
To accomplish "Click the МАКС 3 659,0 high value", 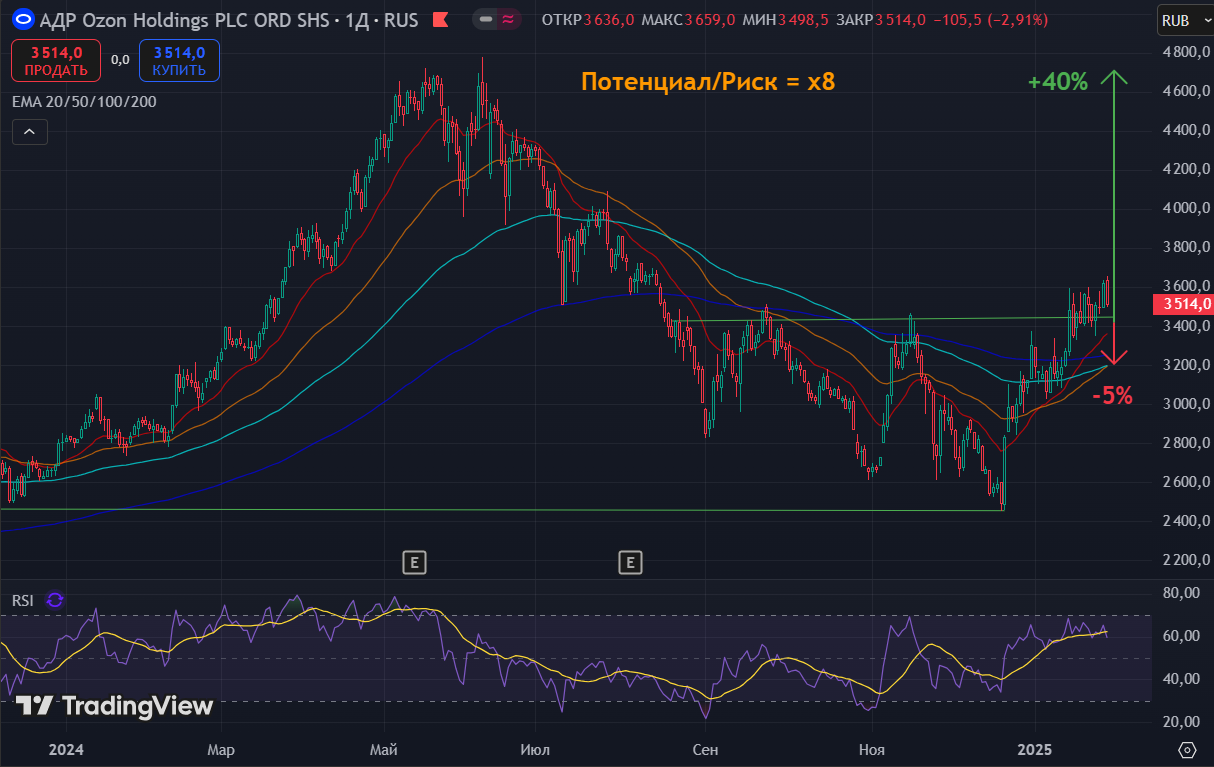I will (690, 19).
